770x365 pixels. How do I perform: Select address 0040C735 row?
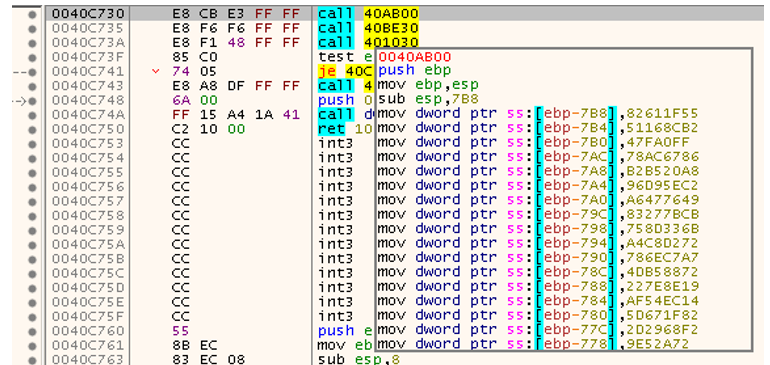tap(88, 28)
